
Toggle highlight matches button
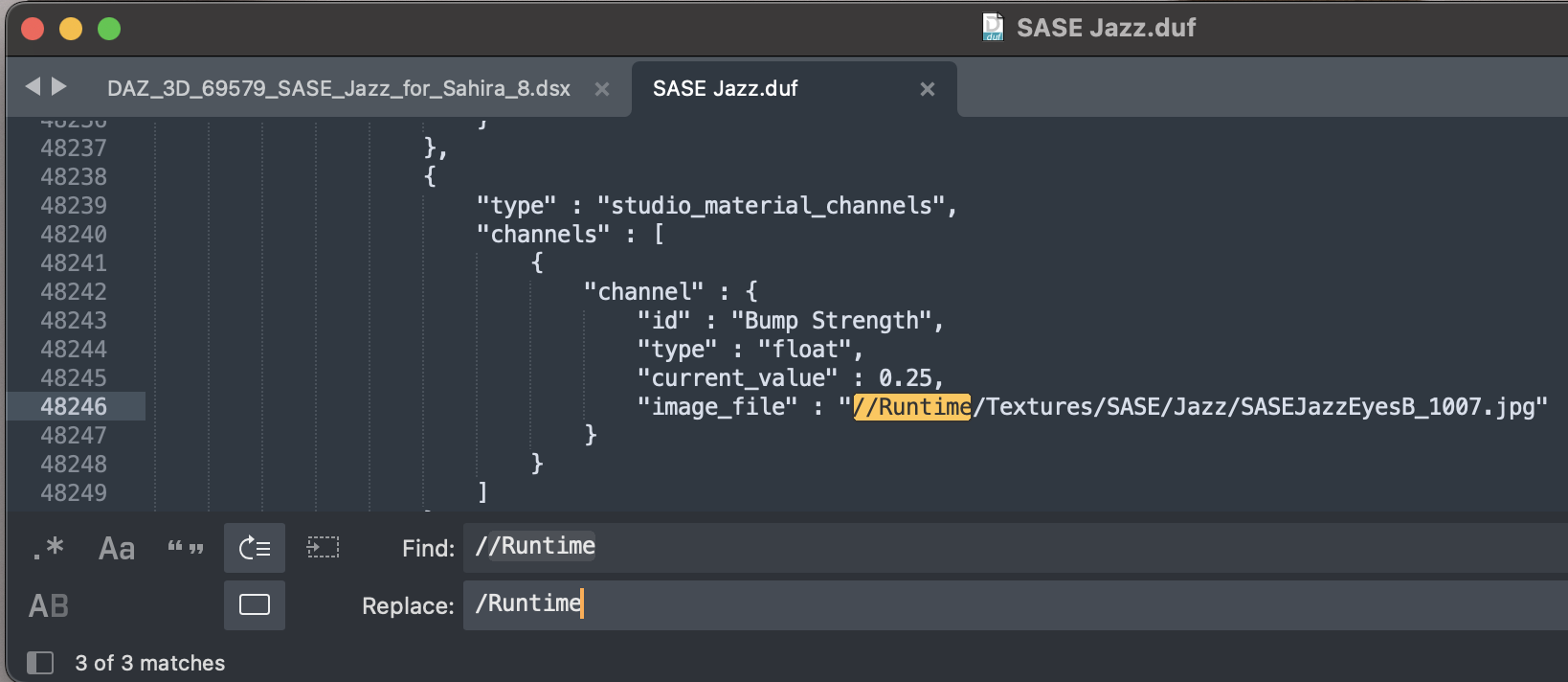pos(255,605)
